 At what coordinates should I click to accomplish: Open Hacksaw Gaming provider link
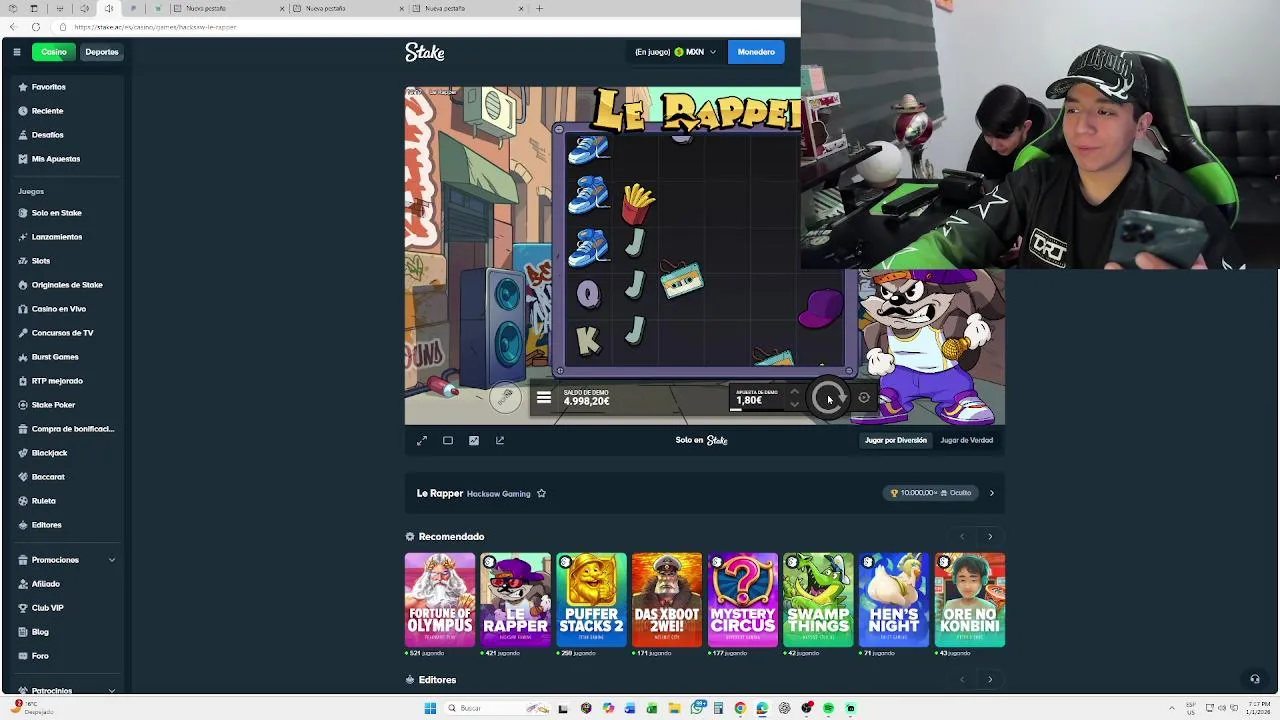click(x=498, y=493)
